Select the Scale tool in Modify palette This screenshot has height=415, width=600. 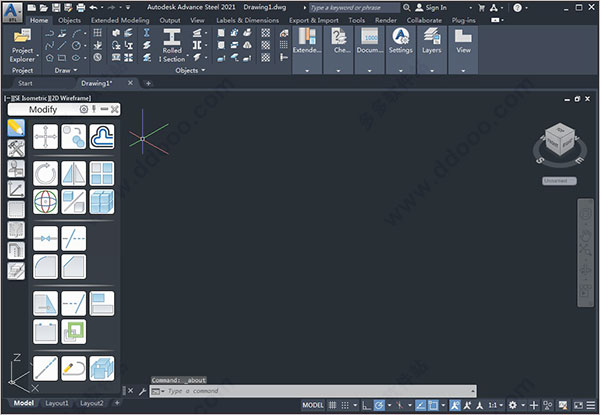pos(73,202)
